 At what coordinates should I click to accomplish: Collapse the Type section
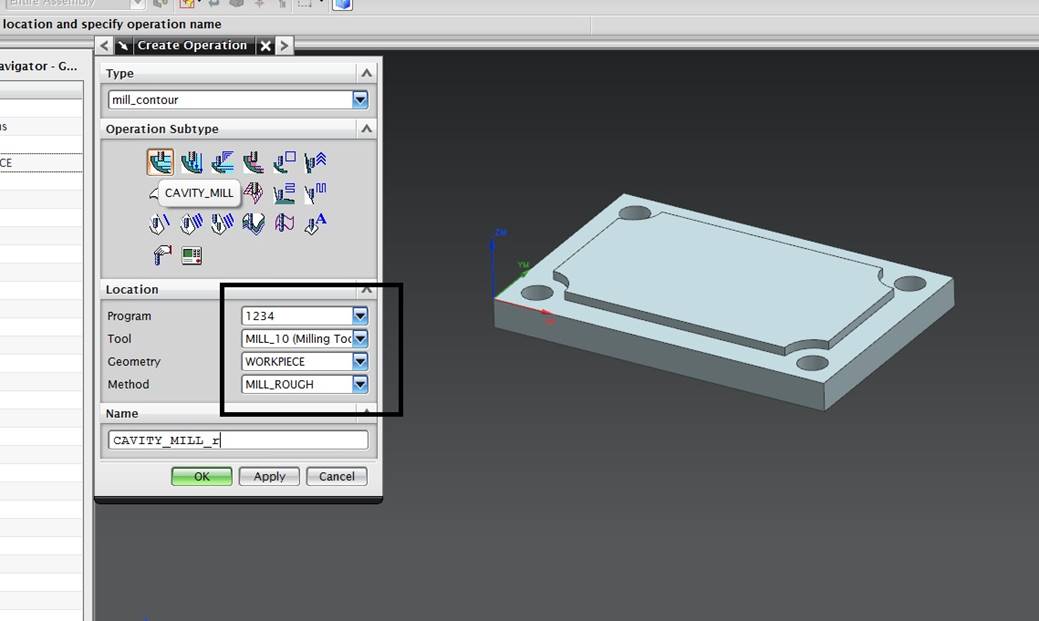[x=366, y=73]
